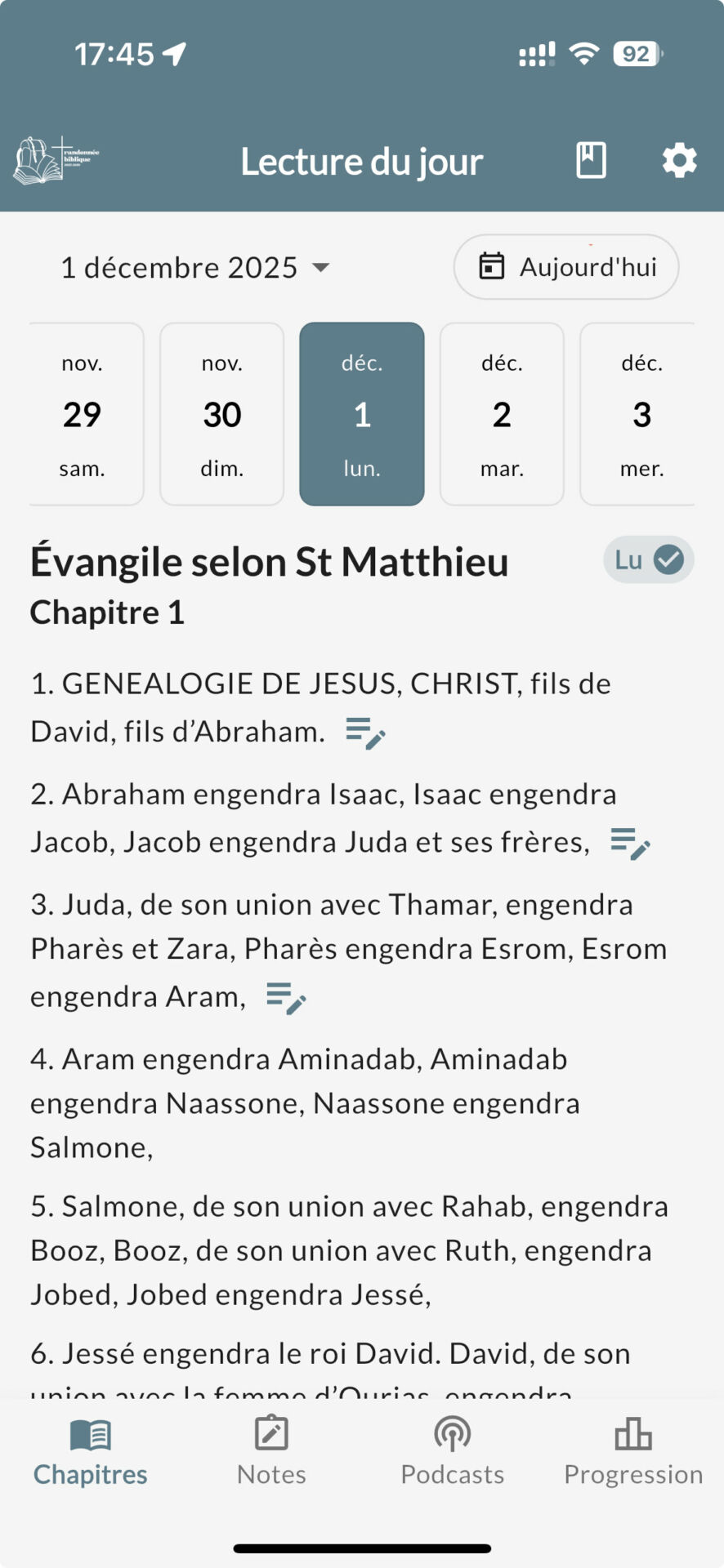The height and width of the screenshot is (1568, 724).
Task: Switch to the Progression tab
Action: click(x=633, y=1451)
